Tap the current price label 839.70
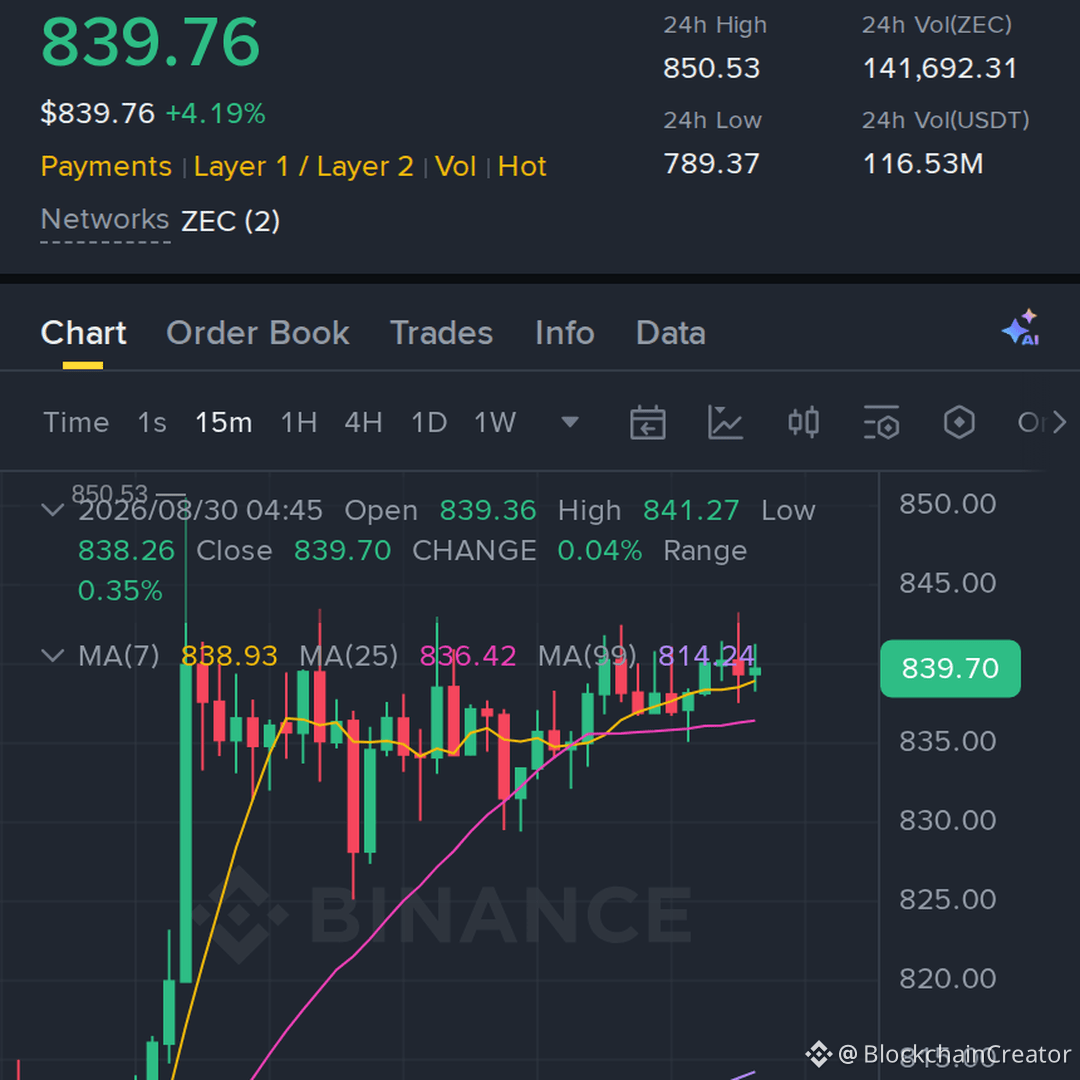The width and height of the screenshot is (1080, 1080). click(x=950, y=668)
